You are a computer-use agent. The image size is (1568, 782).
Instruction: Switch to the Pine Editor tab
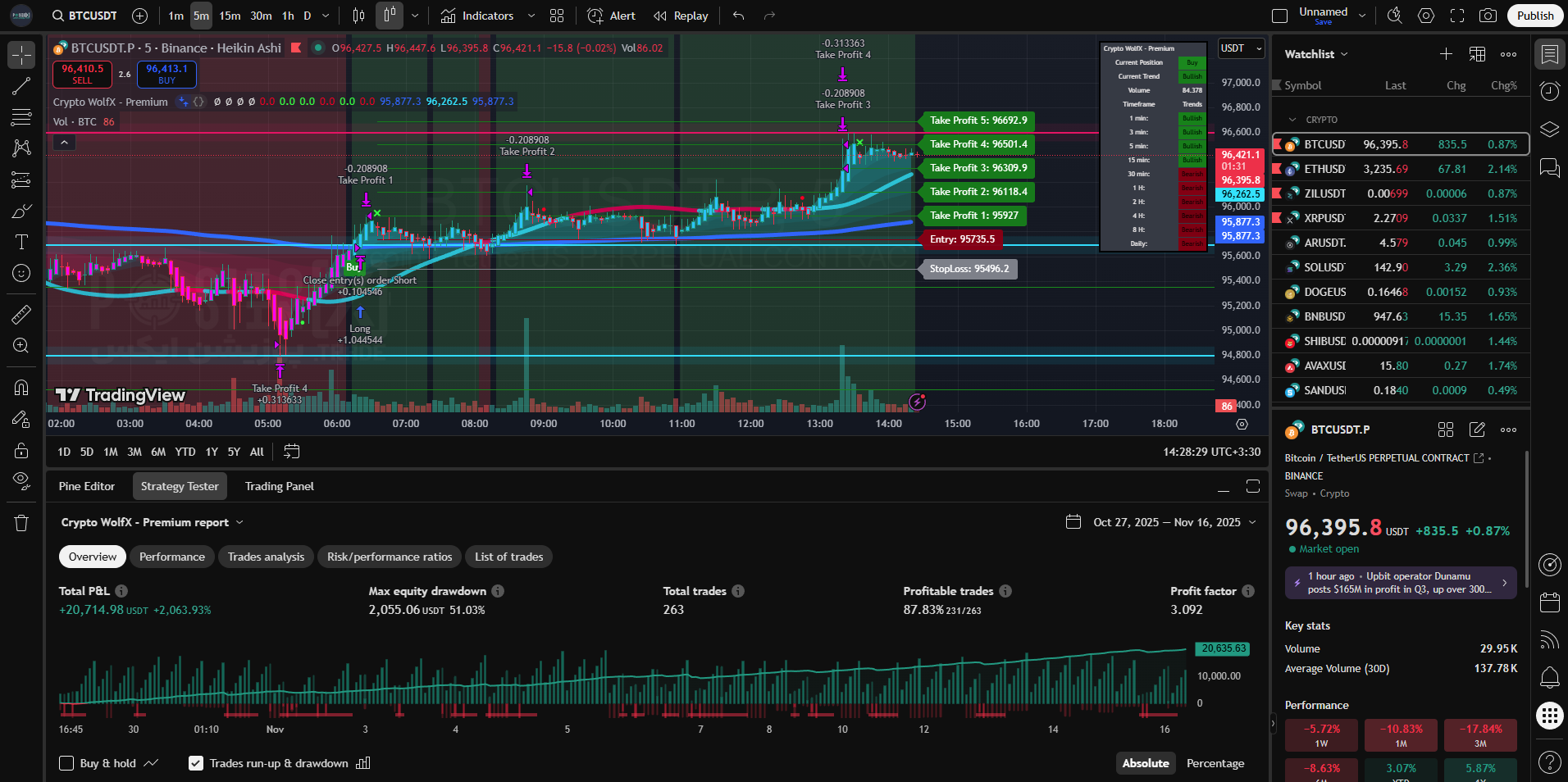pyautogui.click(x=87, y=486)
